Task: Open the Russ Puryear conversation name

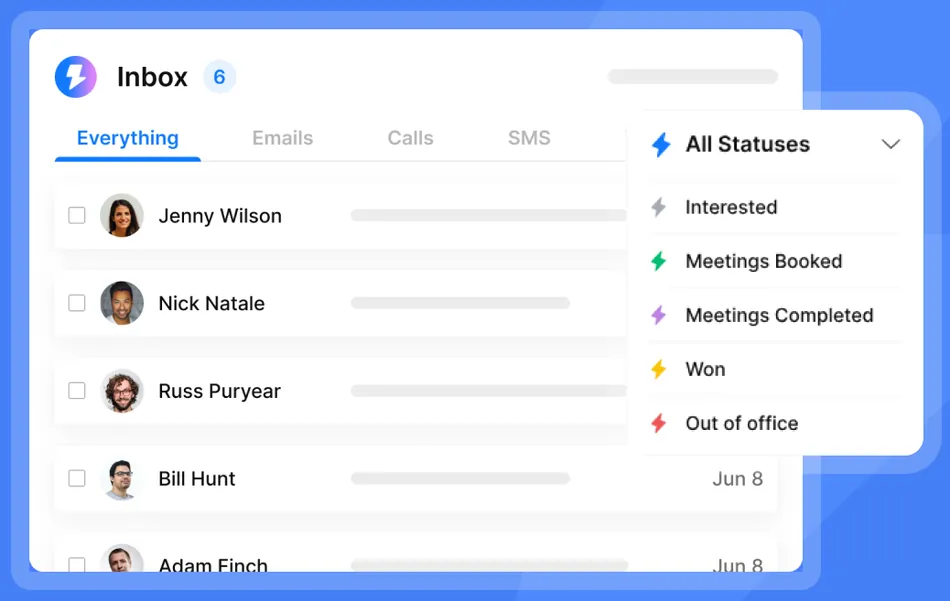Action: tap(219, 391)
